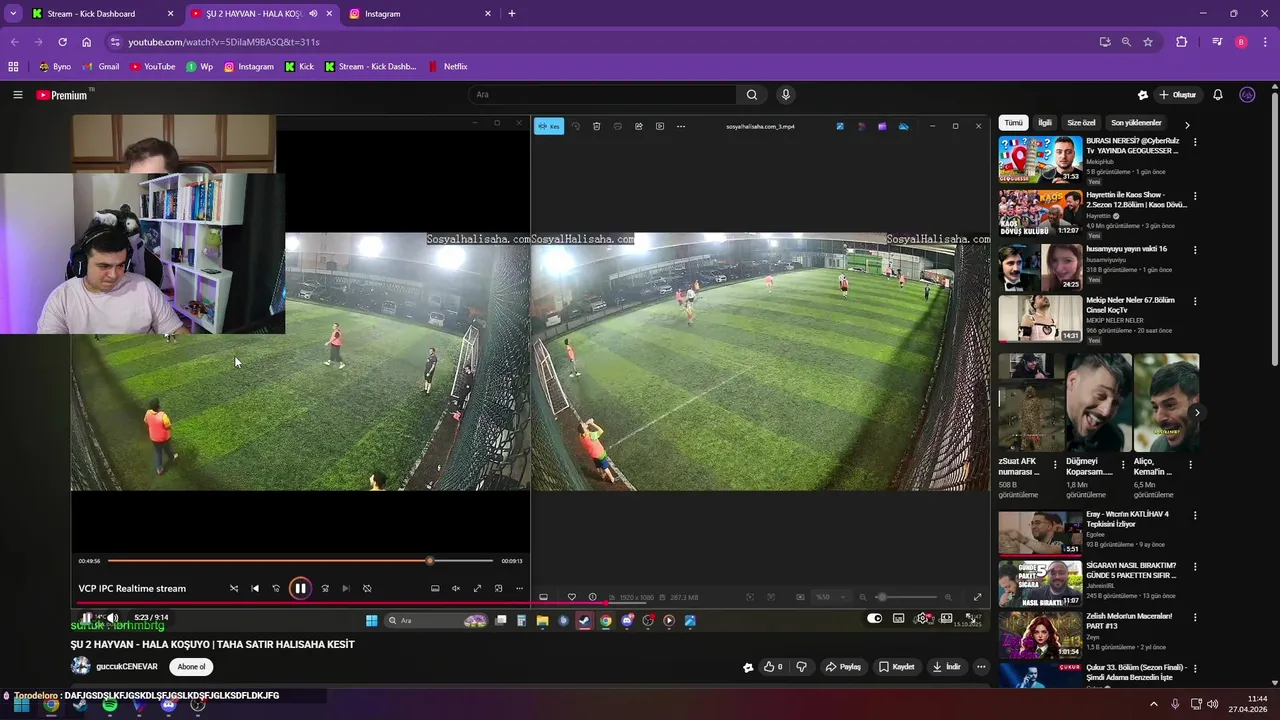Expand more filter chips with right chevron
Image resolution: width=1280 pixels, height=720 pixels.
pos(1187,124)
